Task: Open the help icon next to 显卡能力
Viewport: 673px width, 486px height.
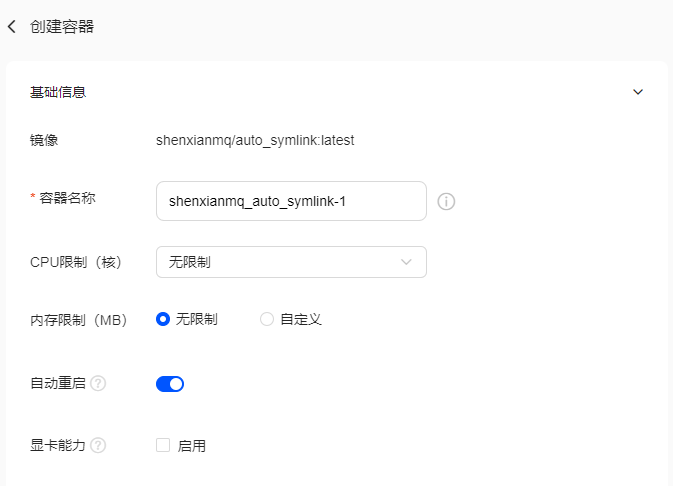Action: coord(98,445)
